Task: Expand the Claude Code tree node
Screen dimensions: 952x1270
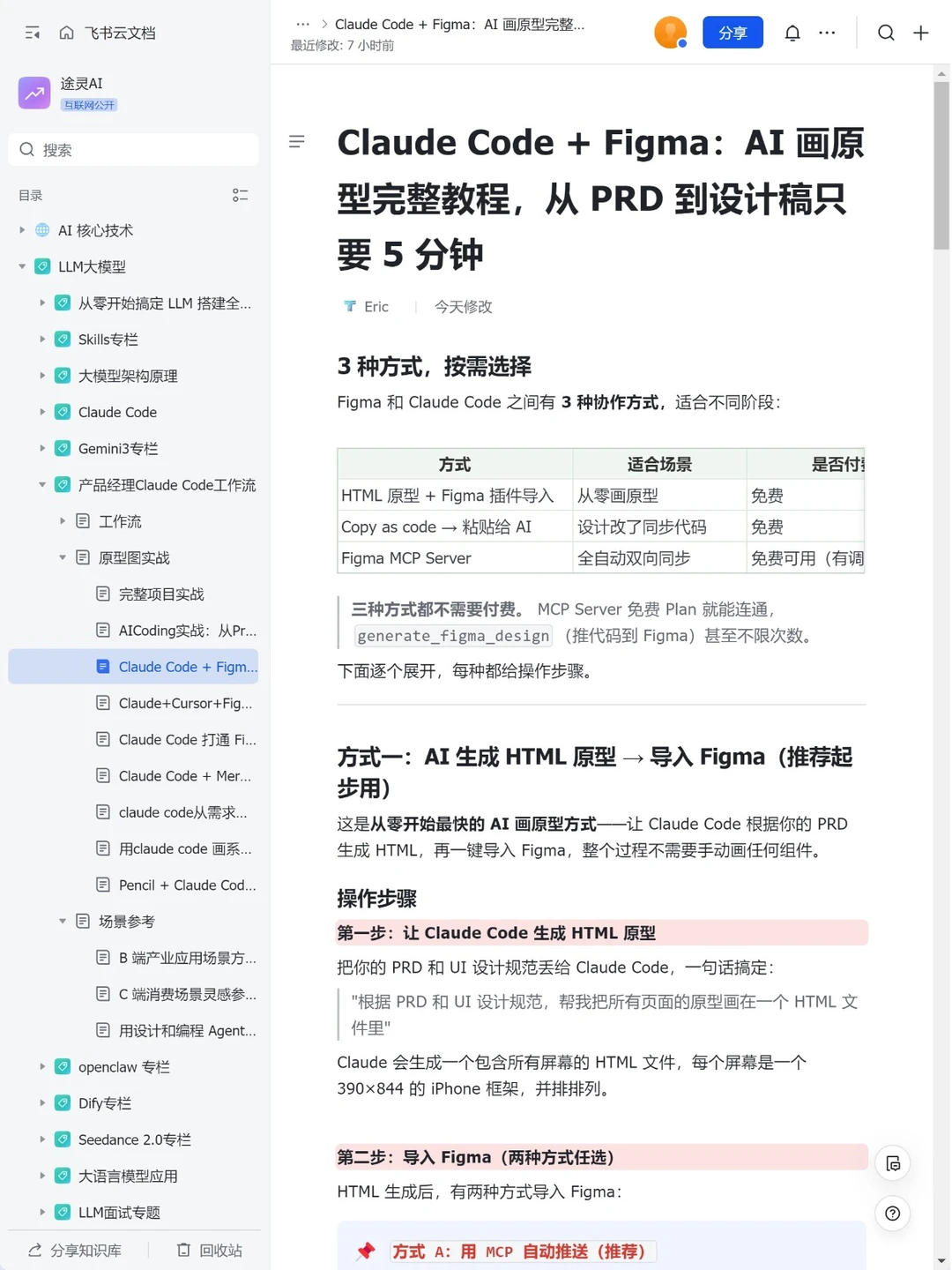Action: [x=42, y=412]
